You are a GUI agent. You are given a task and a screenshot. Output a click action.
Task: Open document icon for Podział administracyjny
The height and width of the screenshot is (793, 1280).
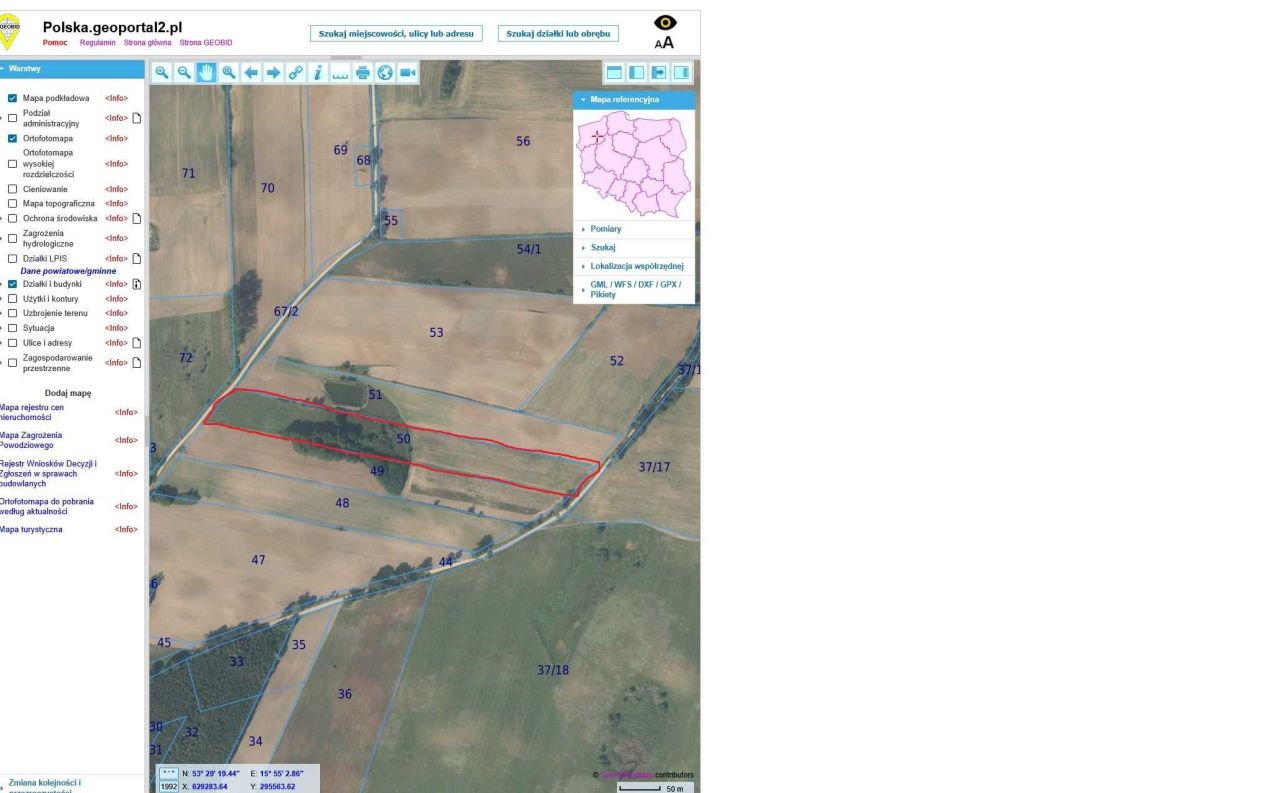[137, 118]
